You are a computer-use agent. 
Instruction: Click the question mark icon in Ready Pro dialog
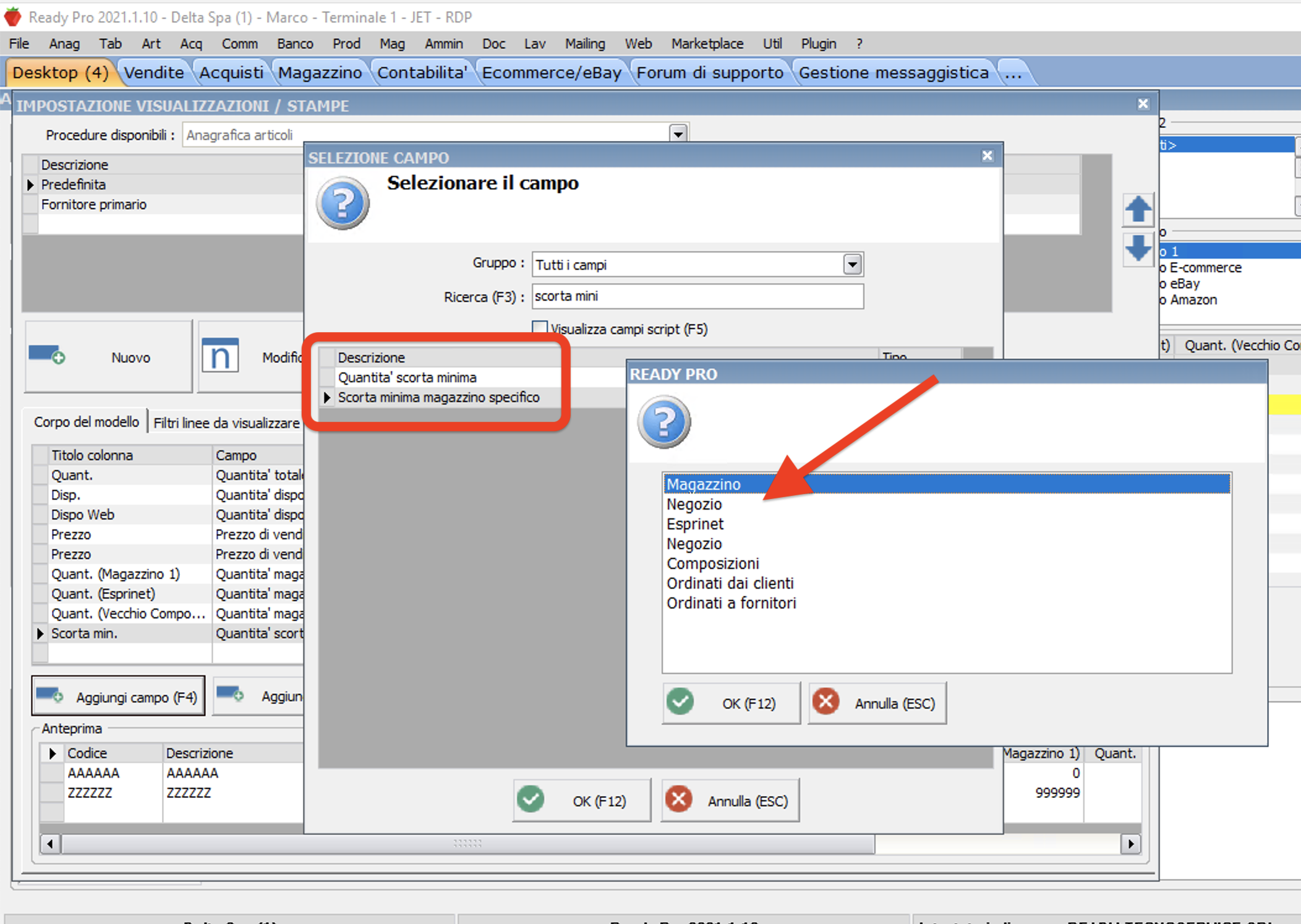(x=664, y=422)
